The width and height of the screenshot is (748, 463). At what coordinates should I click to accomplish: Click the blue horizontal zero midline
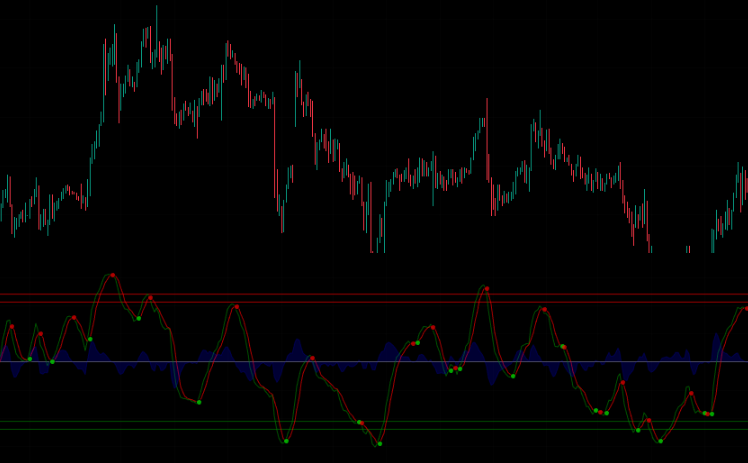(300, 361)
